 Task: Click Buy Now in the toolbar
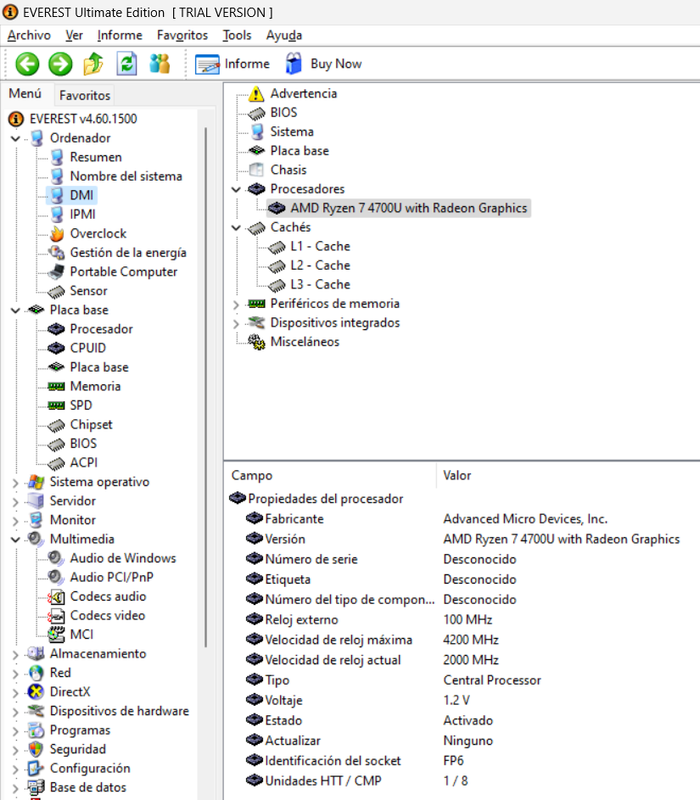[x=323, y=64]
